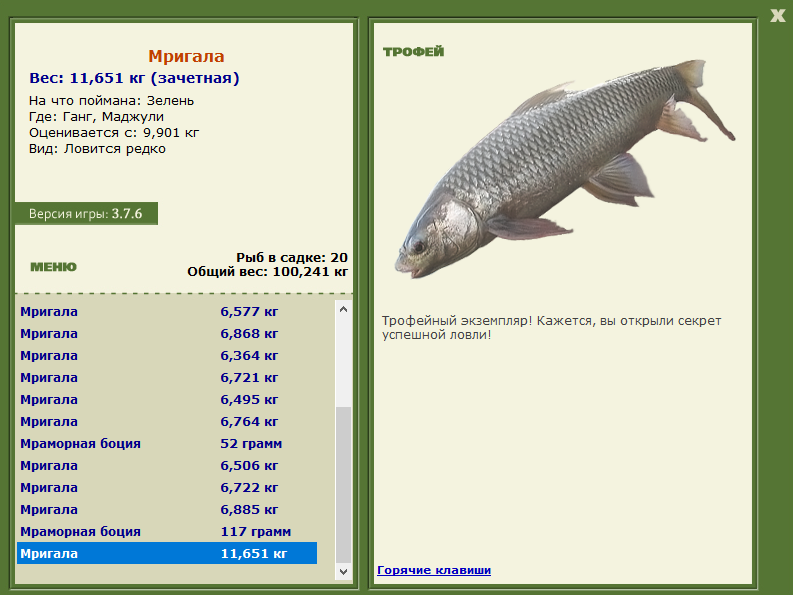Click the Вид: Ловится редко line
Screen dimensions: 793x595
click(97, 149)
